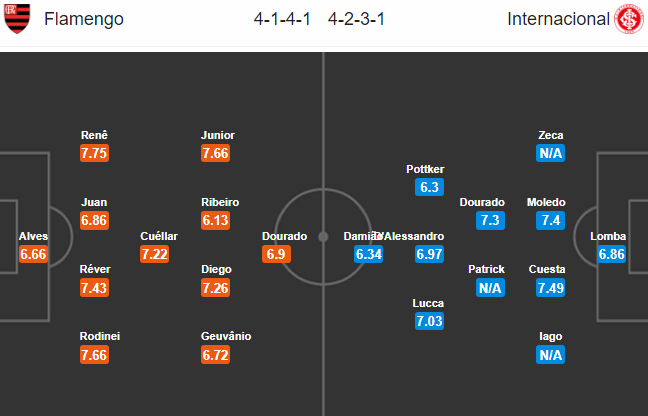This screenshot has height=416, width=648.
Task: Select player name Geuvânio
Action: [226, 336]
